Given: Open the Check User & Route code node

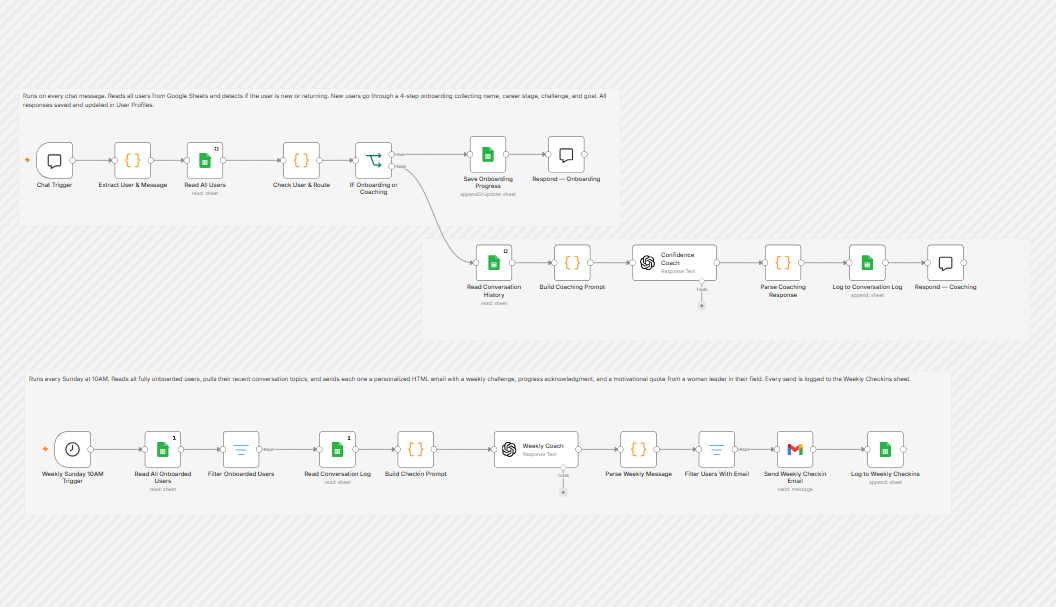Looking at the screenshot, I should pos(301,160).
